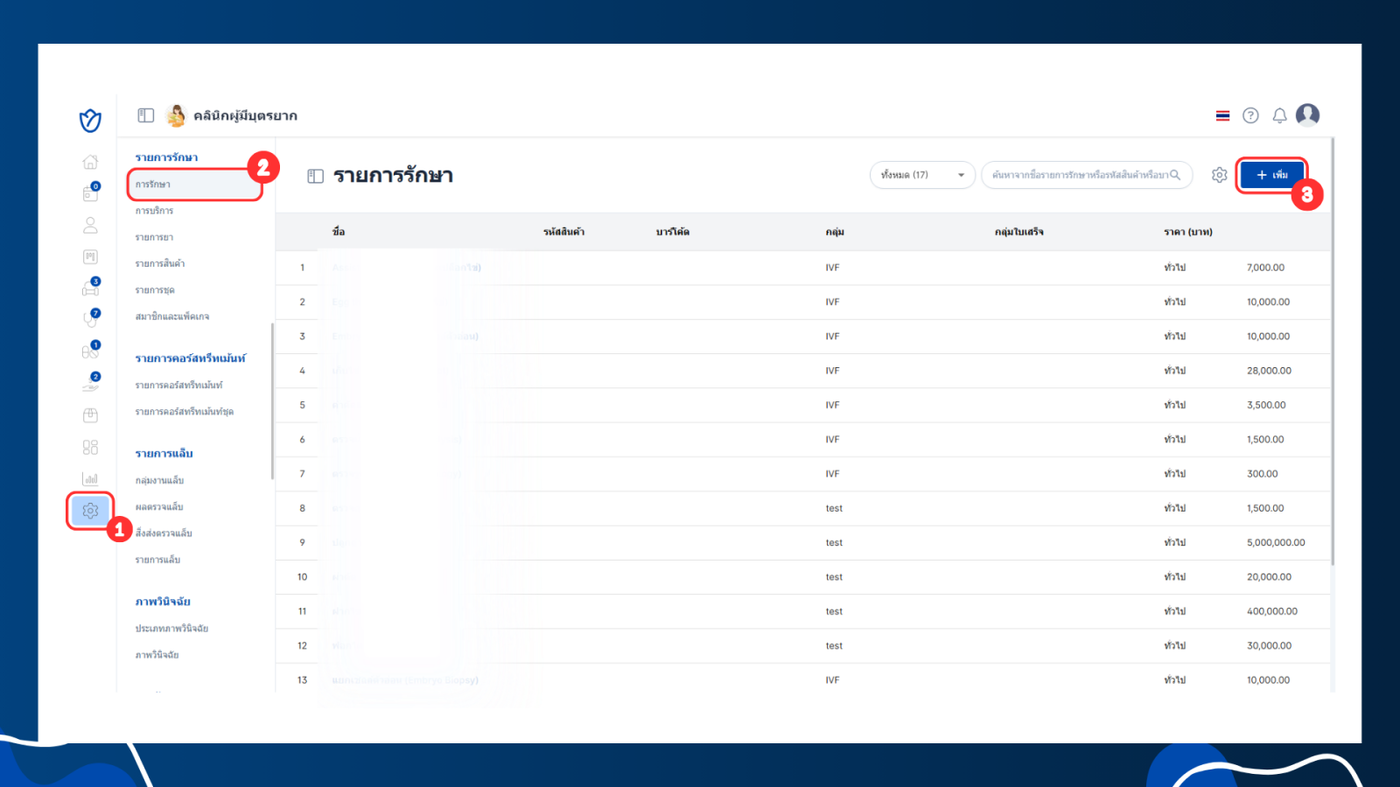Click the กลุ่มใบเสร็จ column header
This screenshot has height=787, width=1400.
(x=1019, y=232)
